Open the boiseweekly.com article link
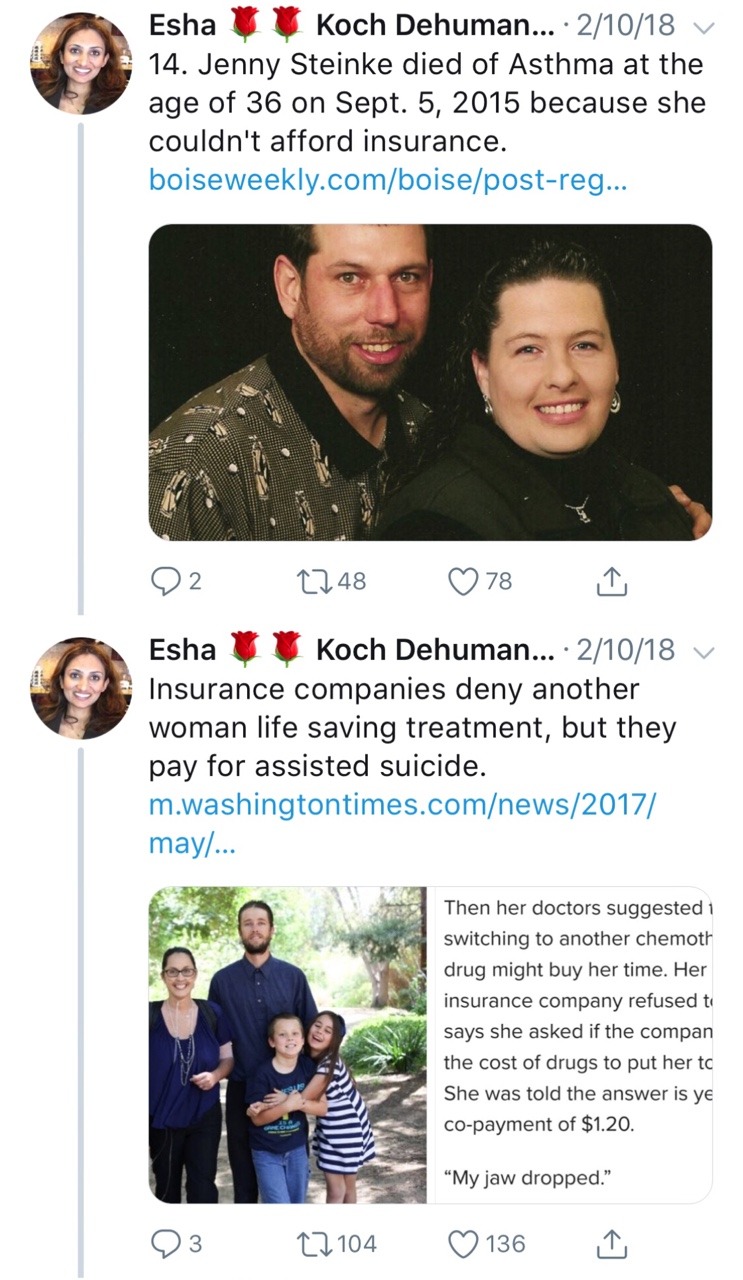This screenshot has height=1280, width=743. click(387, 180)
